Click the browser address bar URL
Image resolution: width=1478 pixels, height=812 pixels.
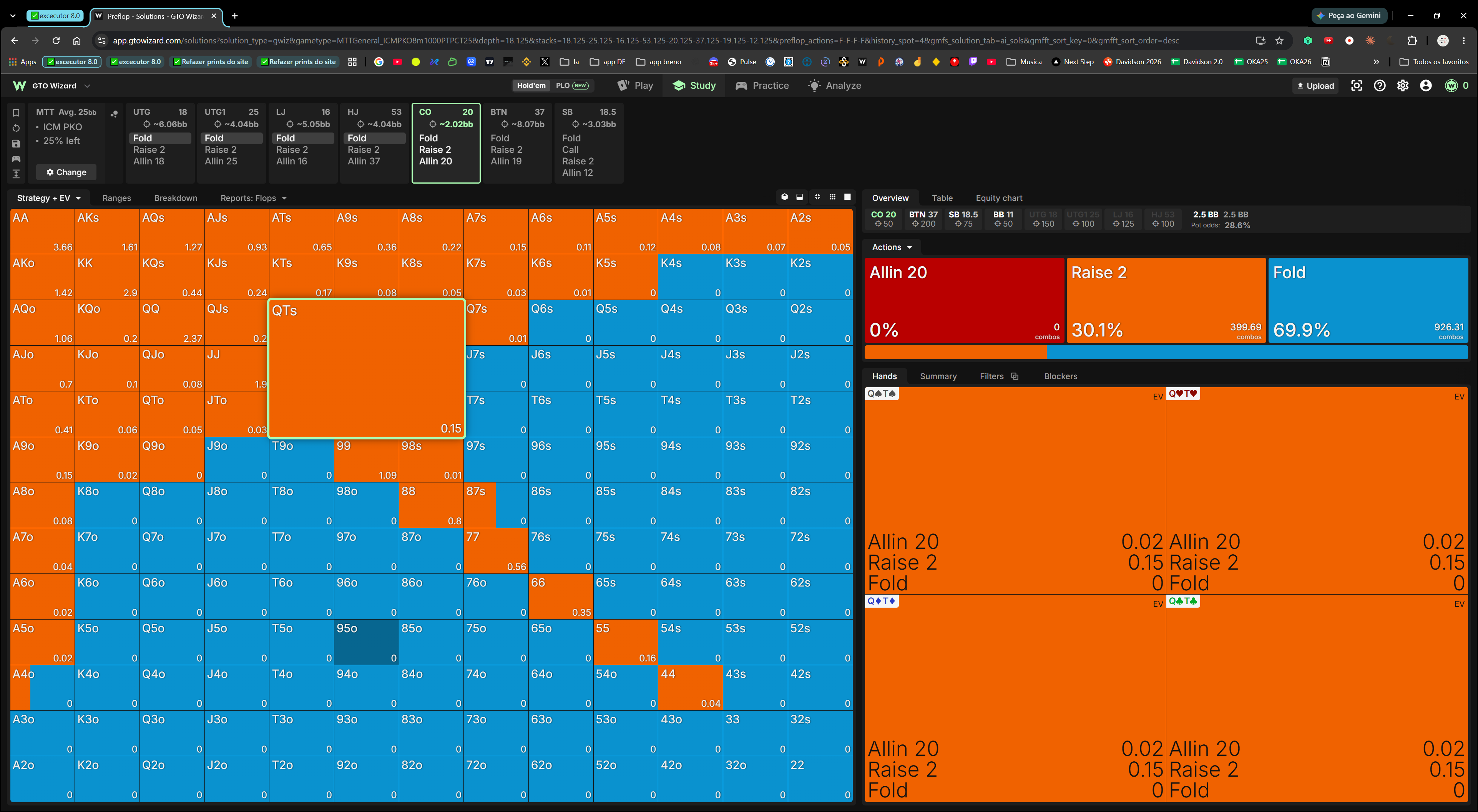(x=646, y=41)
